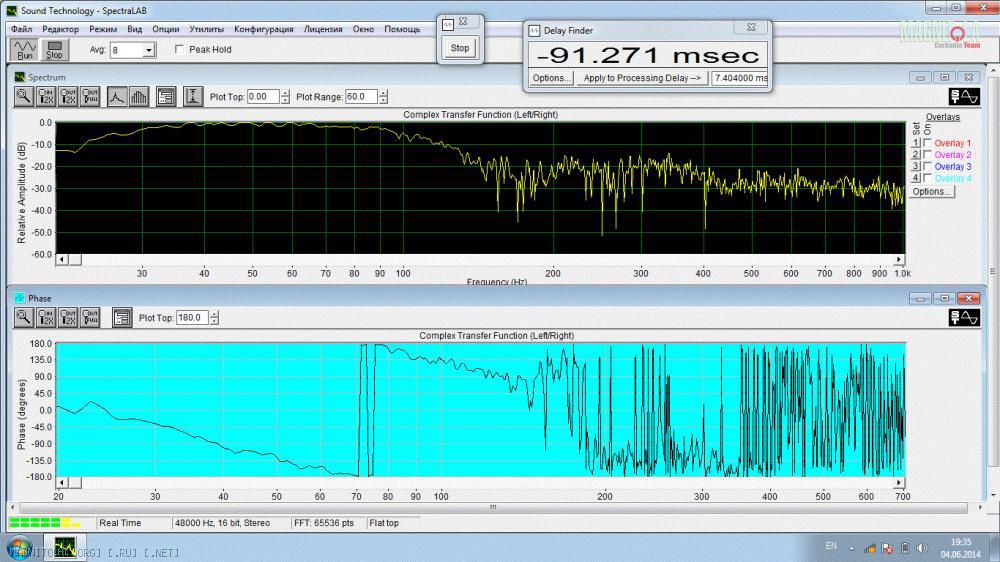Click the Plot Range input field
This screenshot has height=562, width=1000.
pyautogui.click(x=361, y=96)
